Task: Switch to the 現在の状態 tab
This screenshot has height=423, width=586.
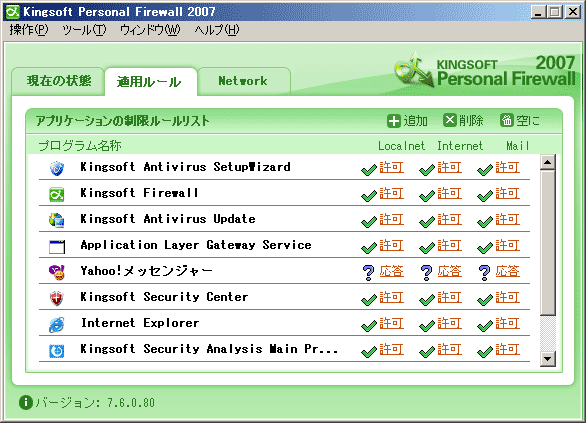Action: tap(59, 81)
